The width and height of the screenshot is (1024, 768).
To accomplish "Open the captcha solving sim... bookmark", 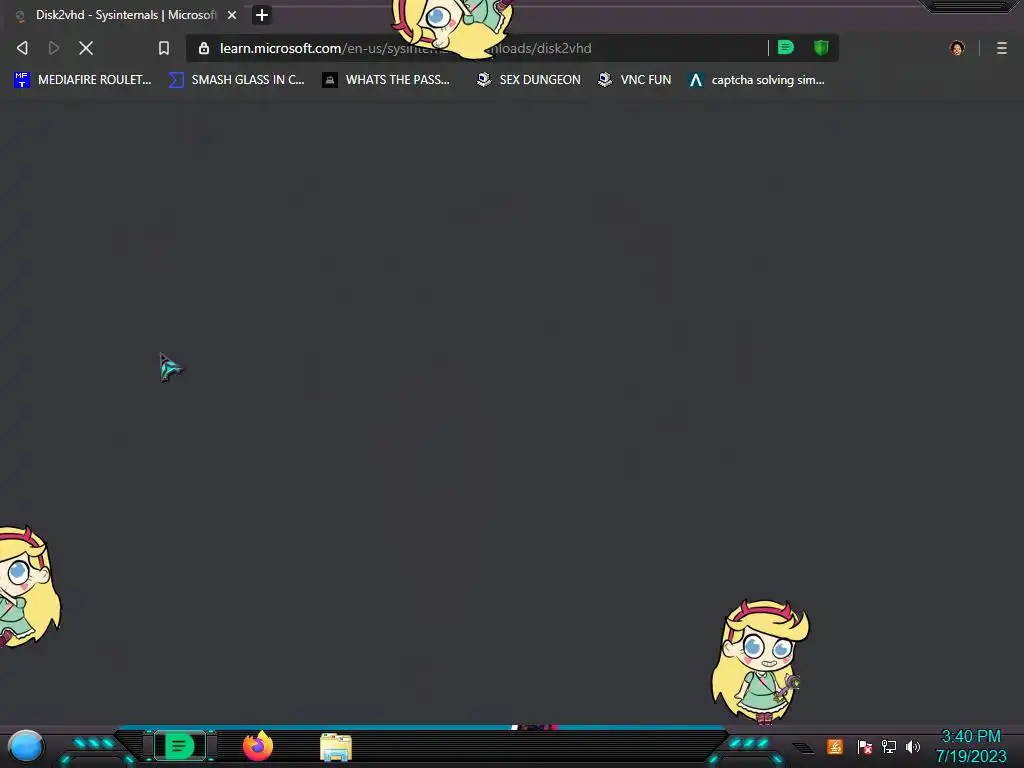I will coord(757,80).
